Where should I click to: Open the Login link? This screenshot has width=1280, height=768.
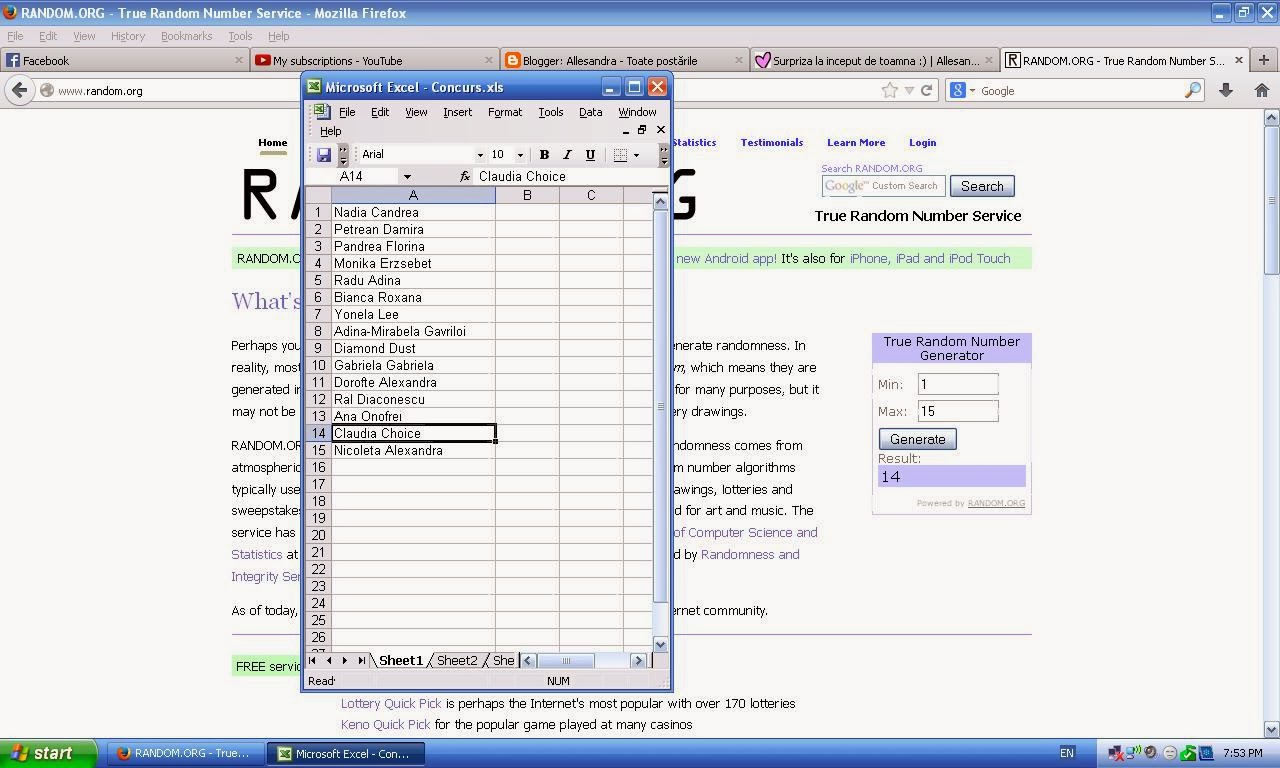[x=922, y=142]
